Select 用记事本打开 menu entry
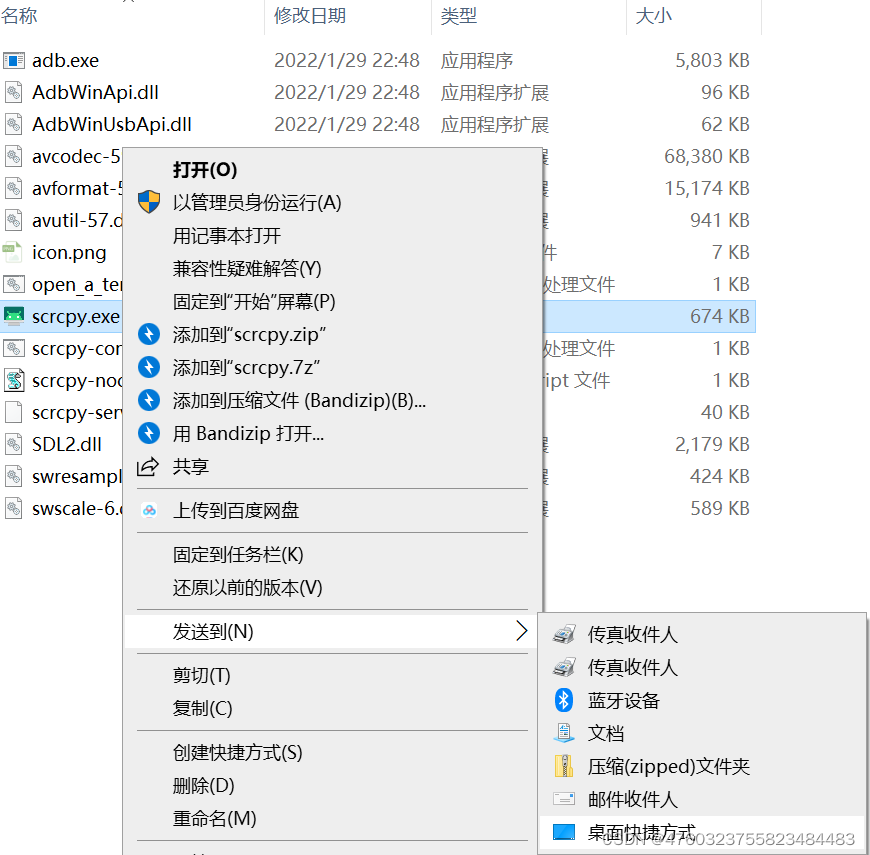Viewport: 870px width, 855px height. point(226,236)
